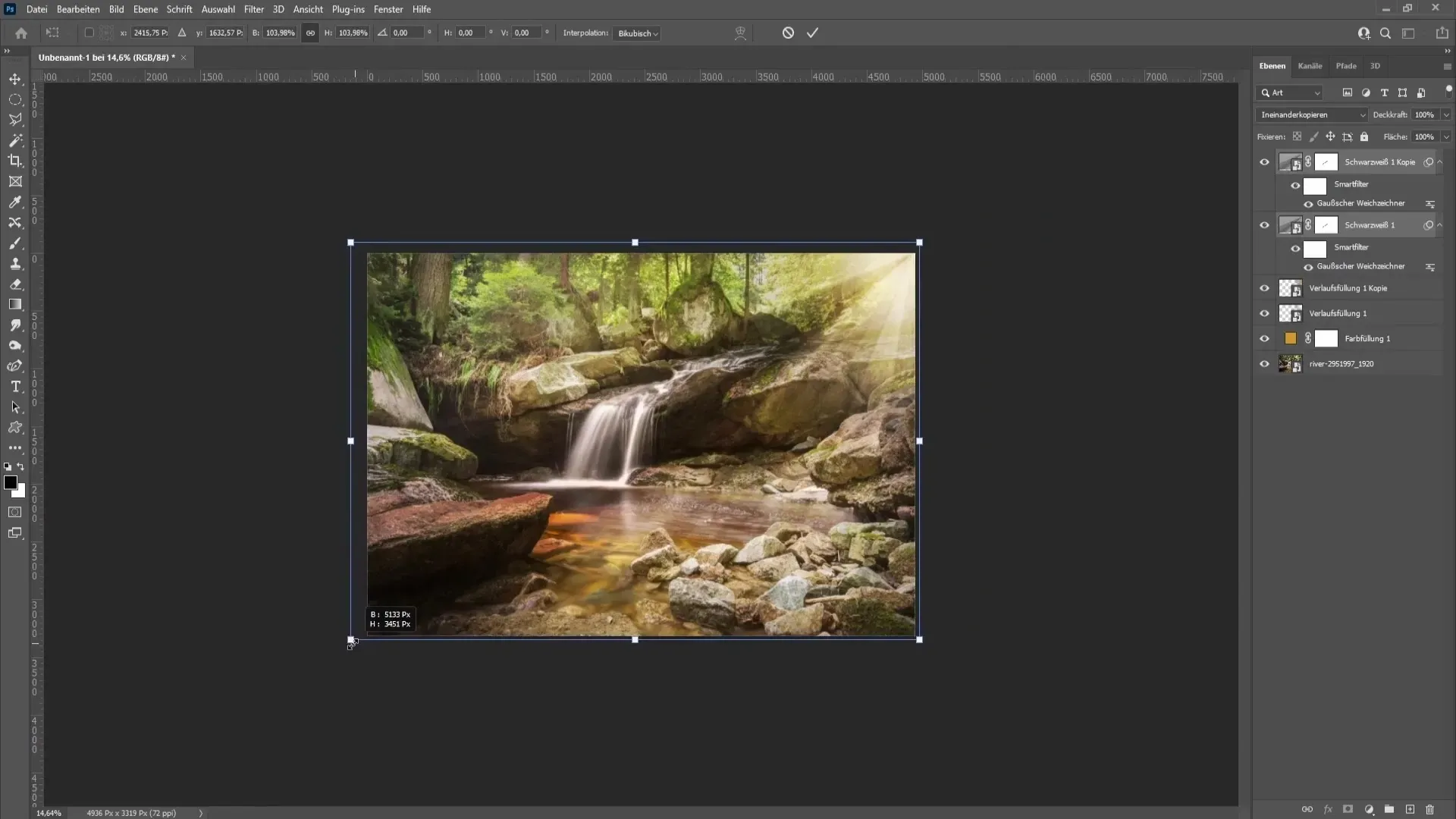This screenshot has height=819, width=1456.
Task: Hide the Farbfüllung 1 layer
Action: tap(1264, 339)
